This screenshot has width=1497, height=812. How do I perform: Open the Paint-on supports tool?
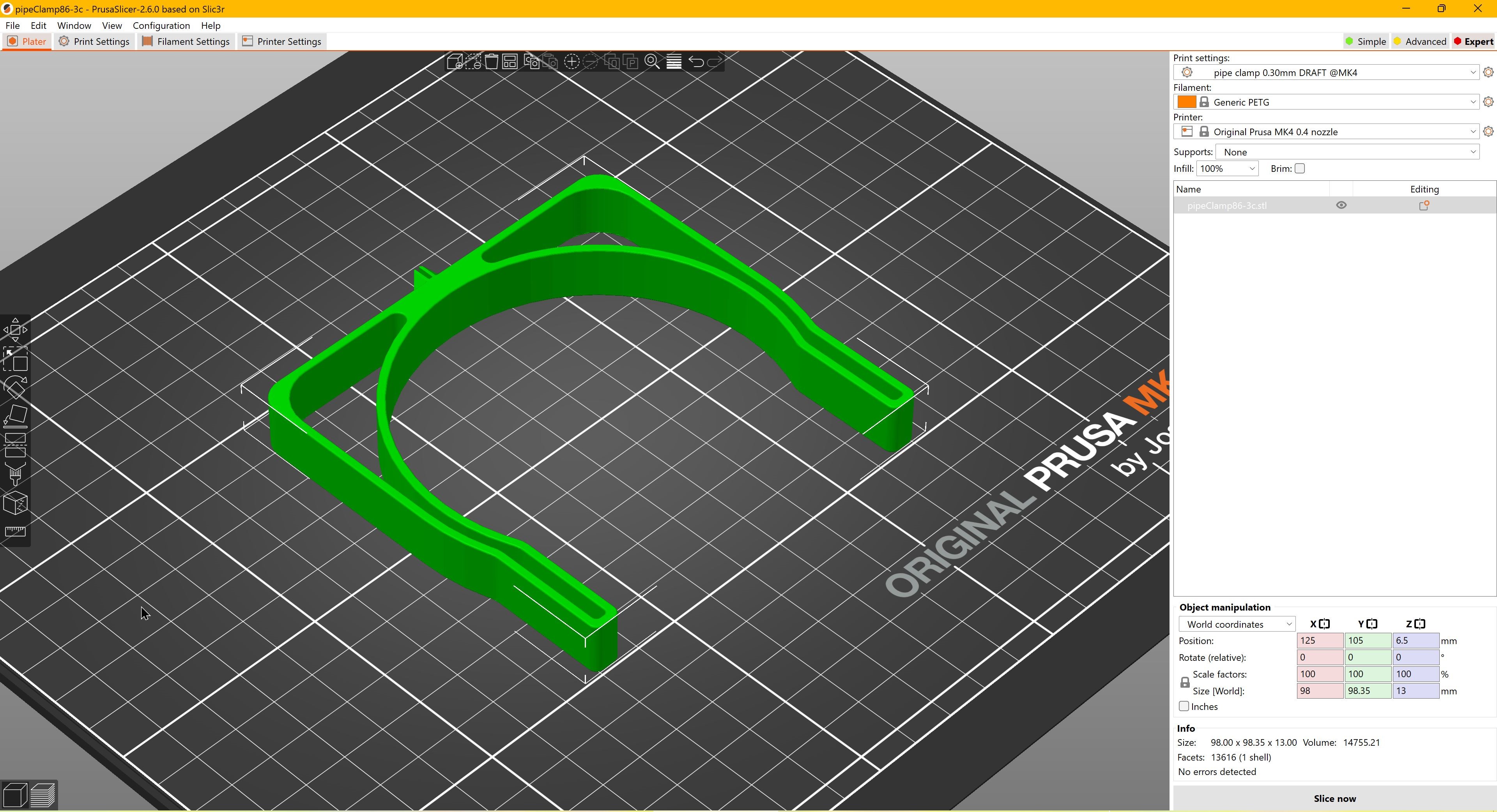(x=15, y=474)
